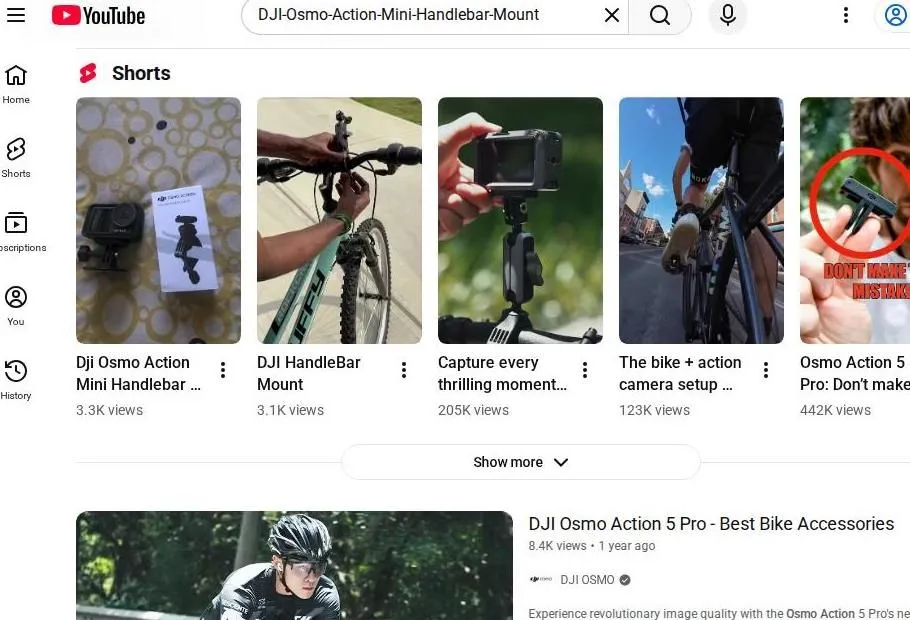The height and width of the screenshot is (620, 910).
Task: Clear the search box with X
Action: pos(612,15)
